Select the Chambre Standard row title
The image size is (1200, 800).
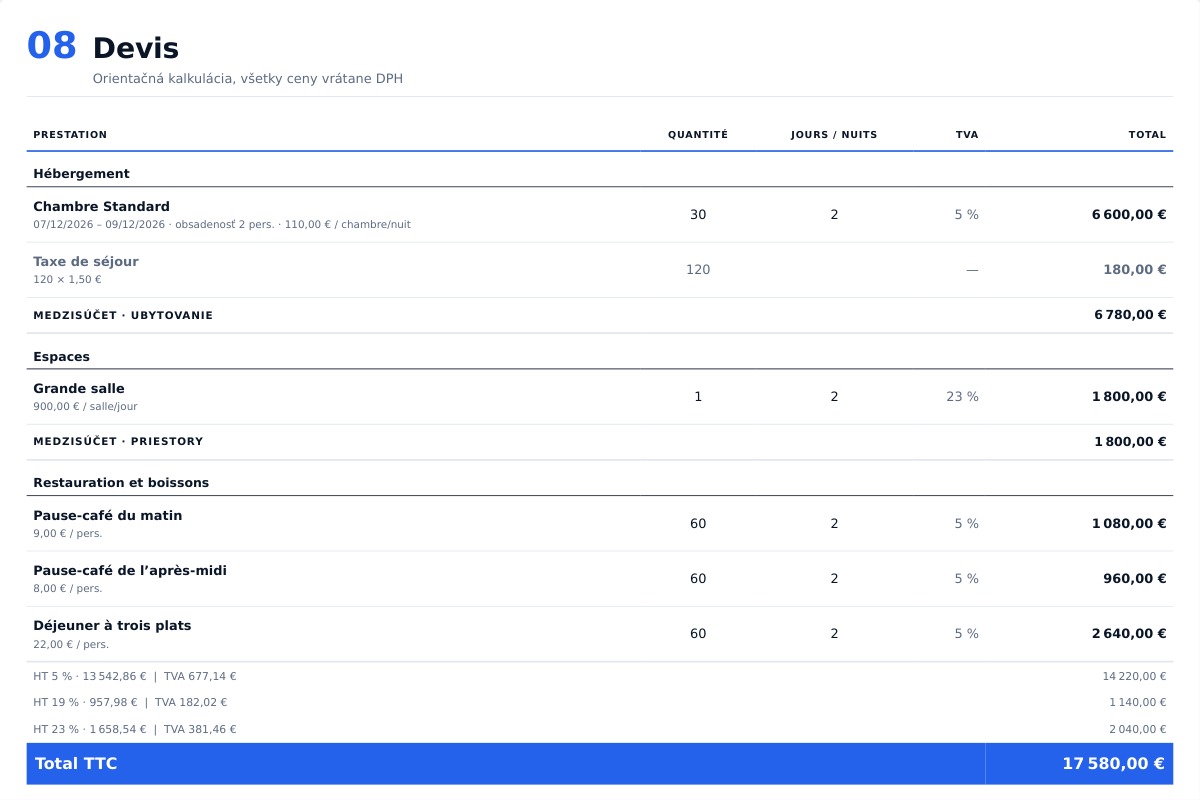pyautogui.click(x=101, y=207)
